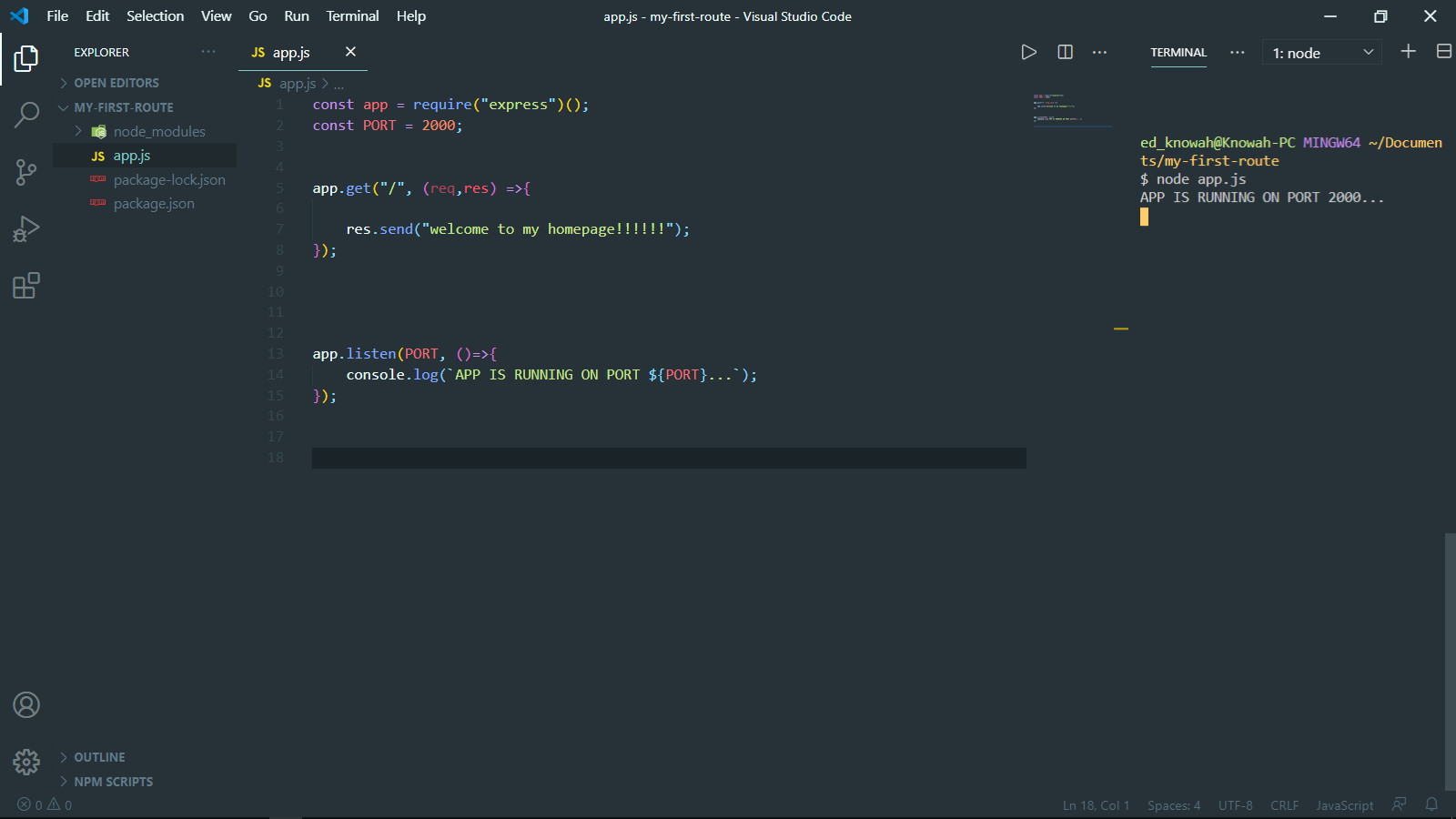Open terminal panel views ellipsis
The height and width of the screenshot is (819, 1456).
coord(1237,53)
